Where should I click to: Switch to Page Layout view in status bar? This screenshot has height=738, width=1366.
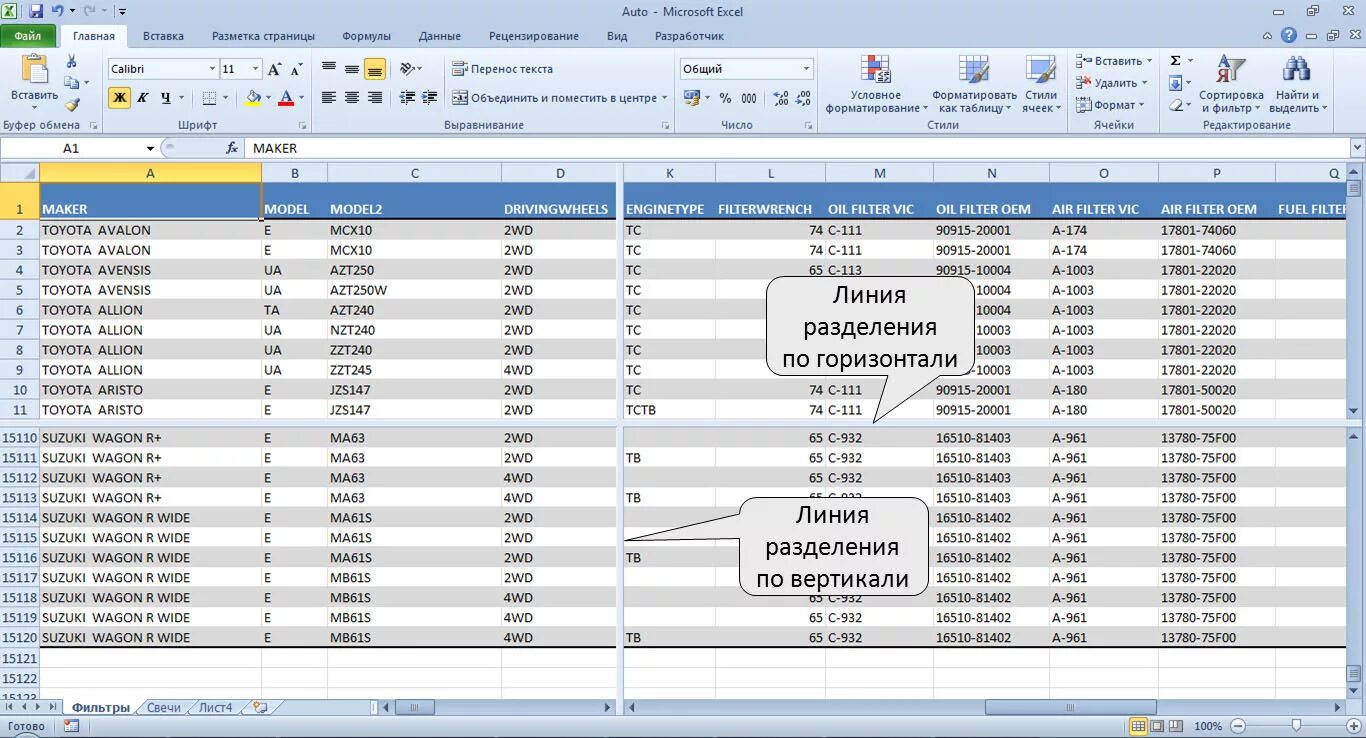coord(1156,726)
